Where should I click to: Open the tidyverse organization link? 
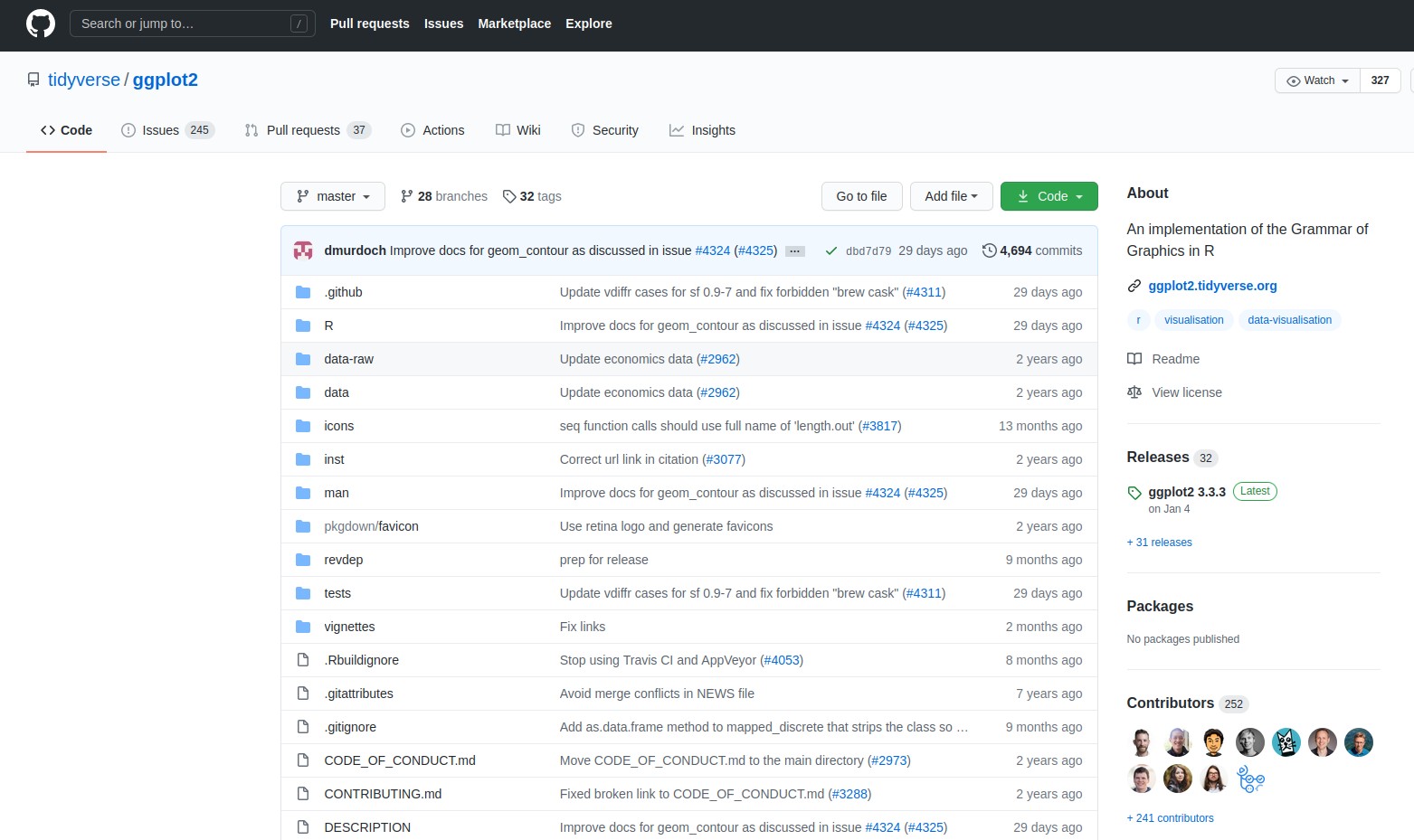[x=84, y=80]
